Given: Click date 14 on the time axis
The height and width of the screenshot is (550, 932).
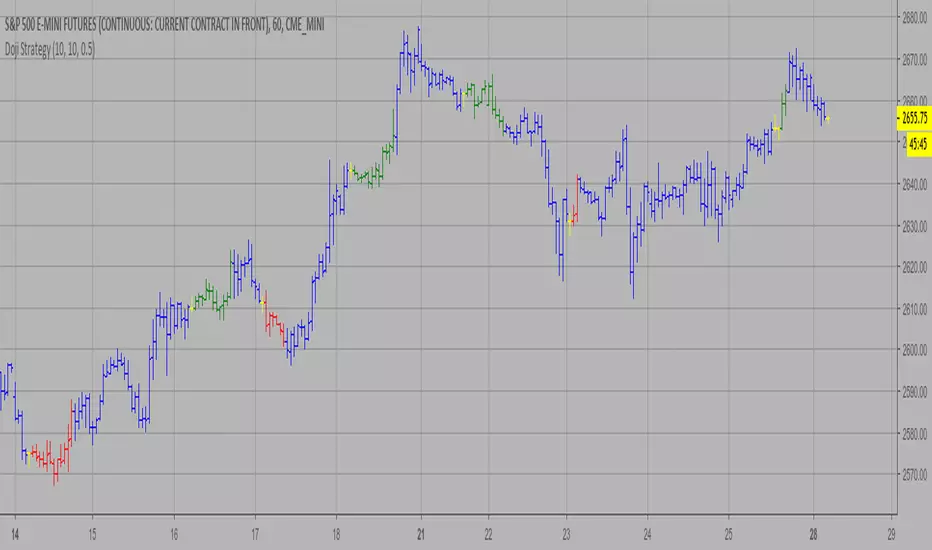Looking at the screenshot, I should (x=15, y=535).
